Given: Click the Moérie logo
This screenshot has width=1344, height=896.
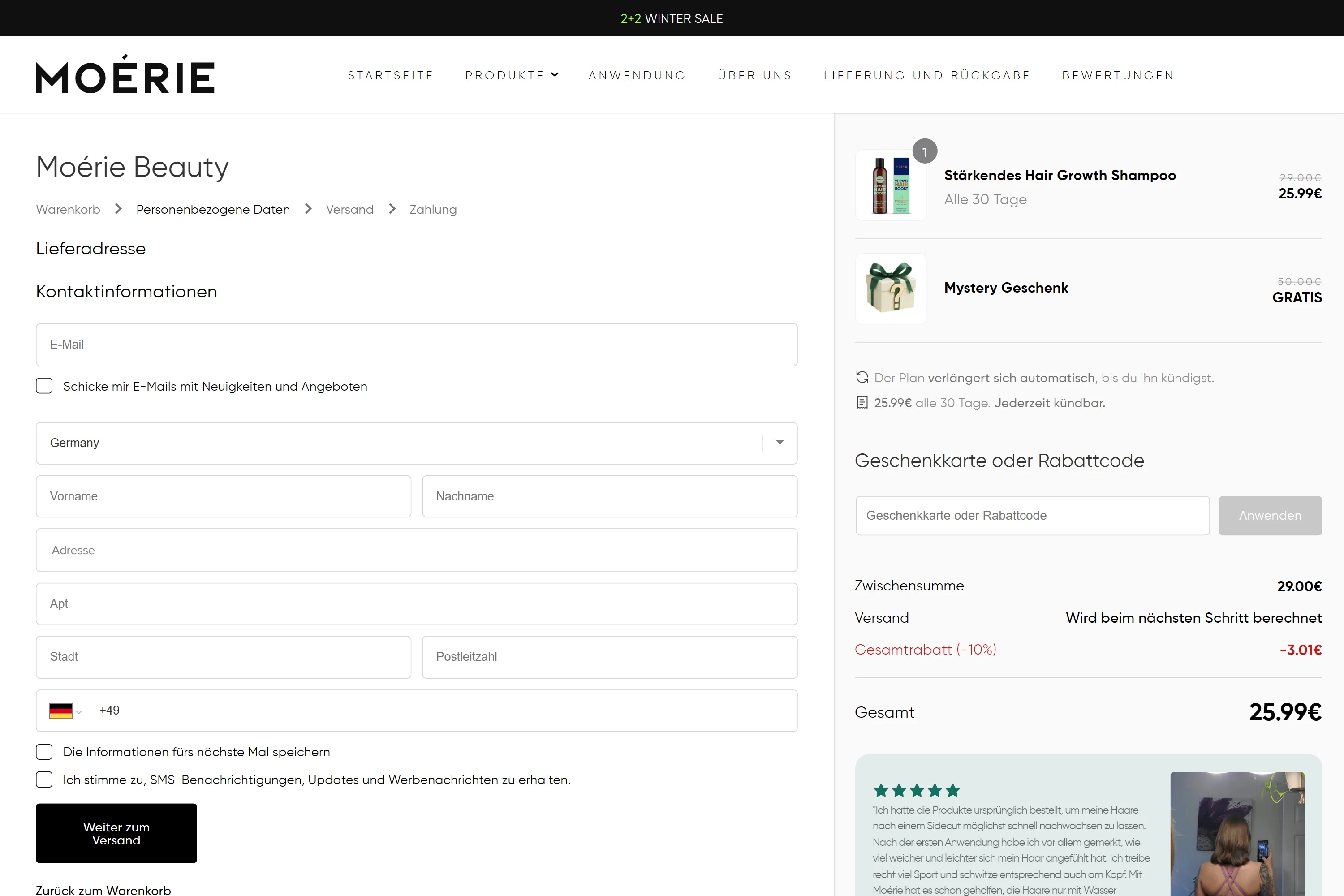Looking at the screenshot, I should 125,75.
